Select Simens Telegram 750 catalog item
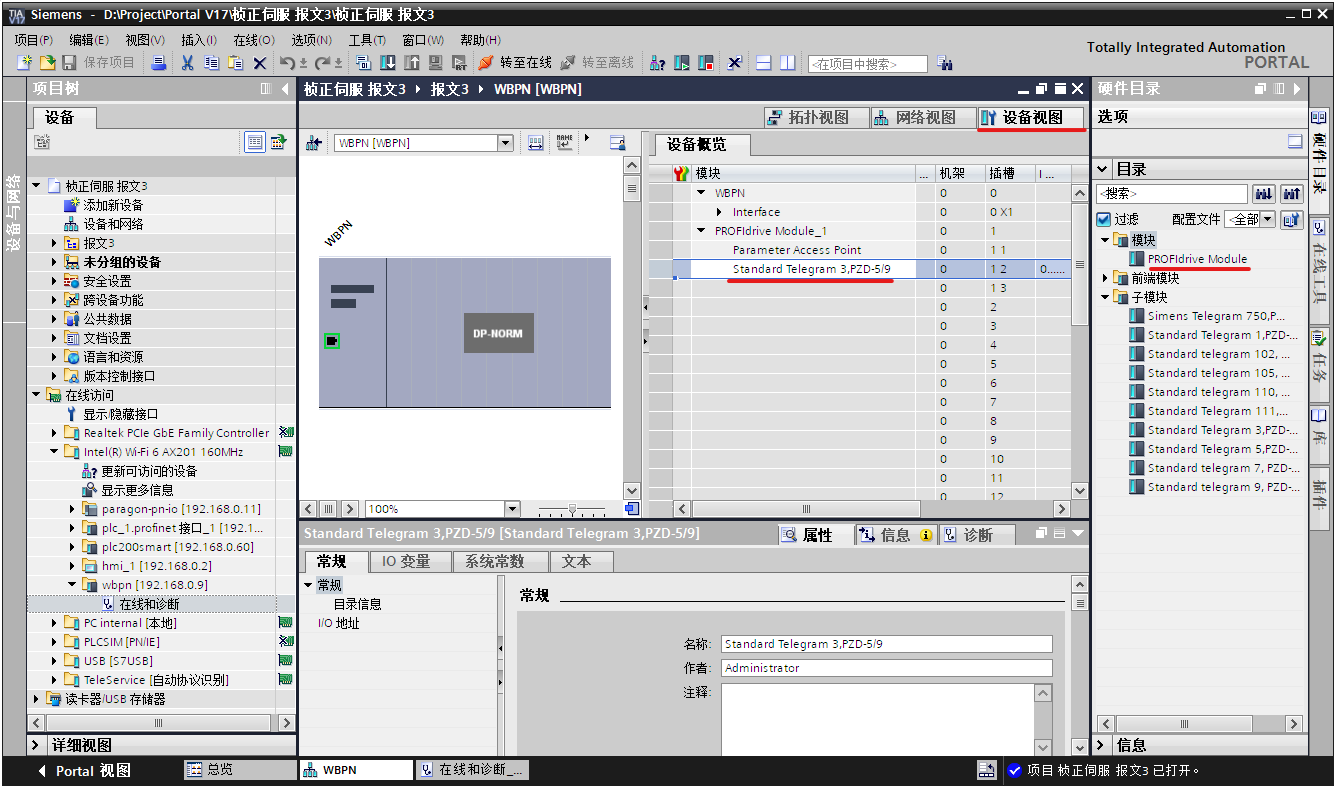 tap(1216, 316)
